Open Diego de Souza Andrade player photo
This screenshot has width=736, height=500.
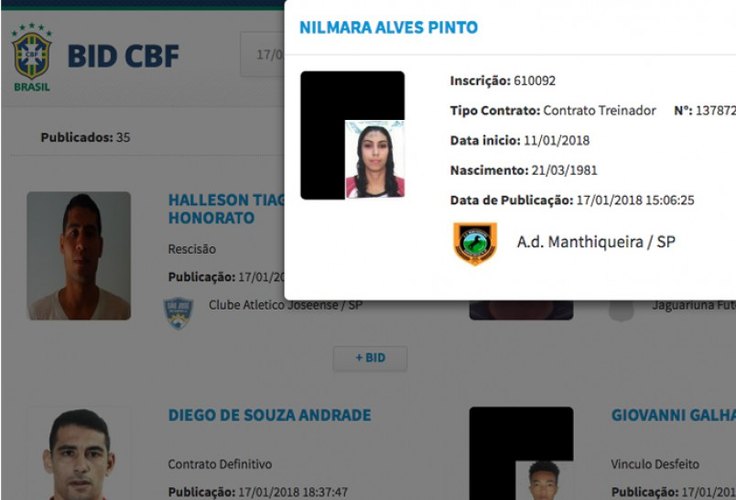pos(79,454)
